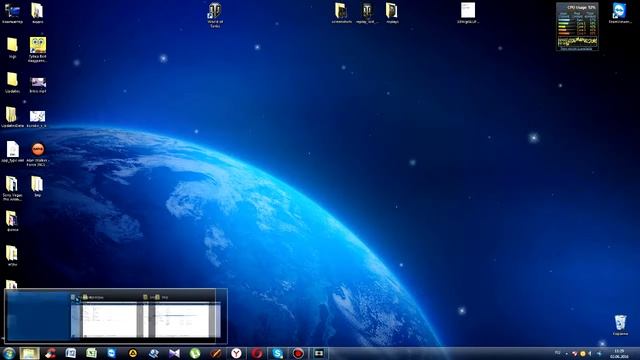Select the Recycle Bin desktop icon
Viewport: 640px width, 360px height.
pos(620,325)
